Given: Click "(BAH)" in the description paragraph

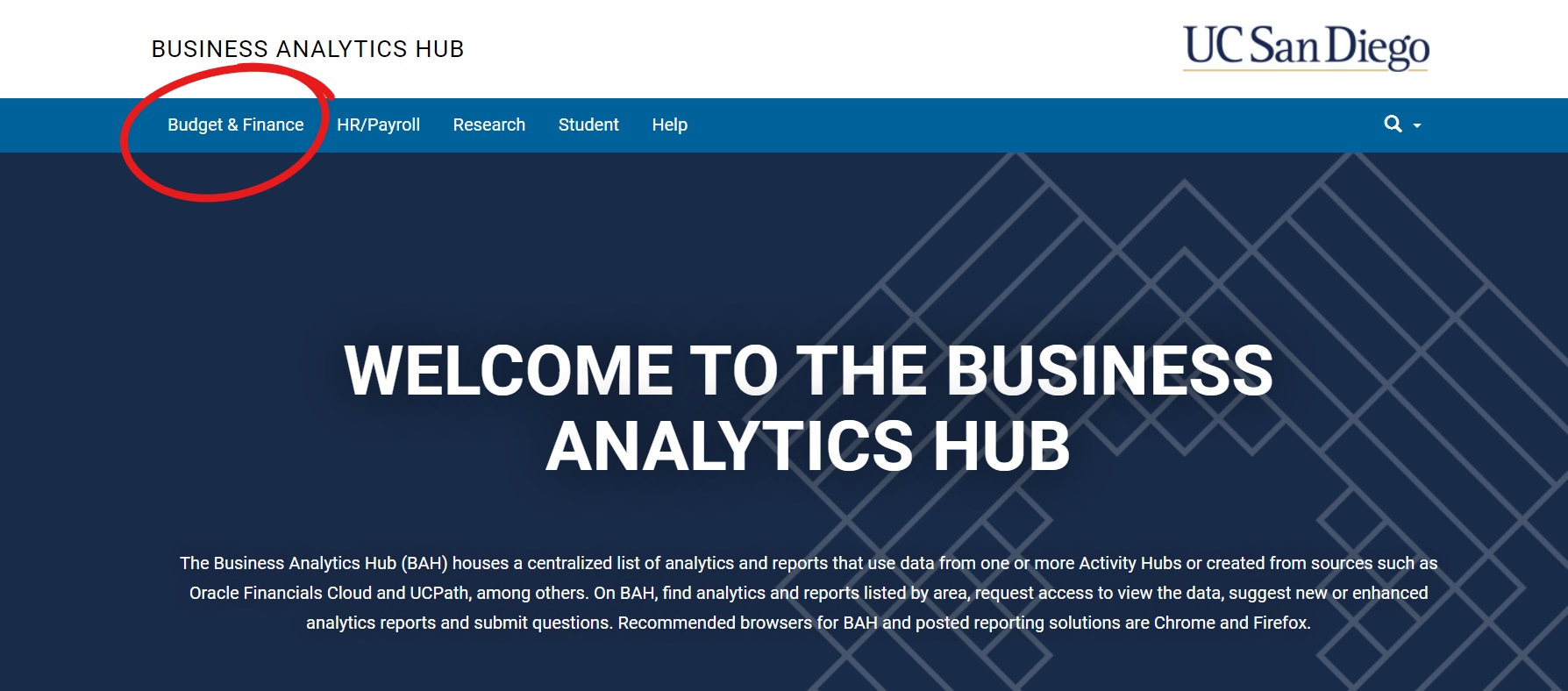Looking at the screenshot, I should [x=424, y=564].
